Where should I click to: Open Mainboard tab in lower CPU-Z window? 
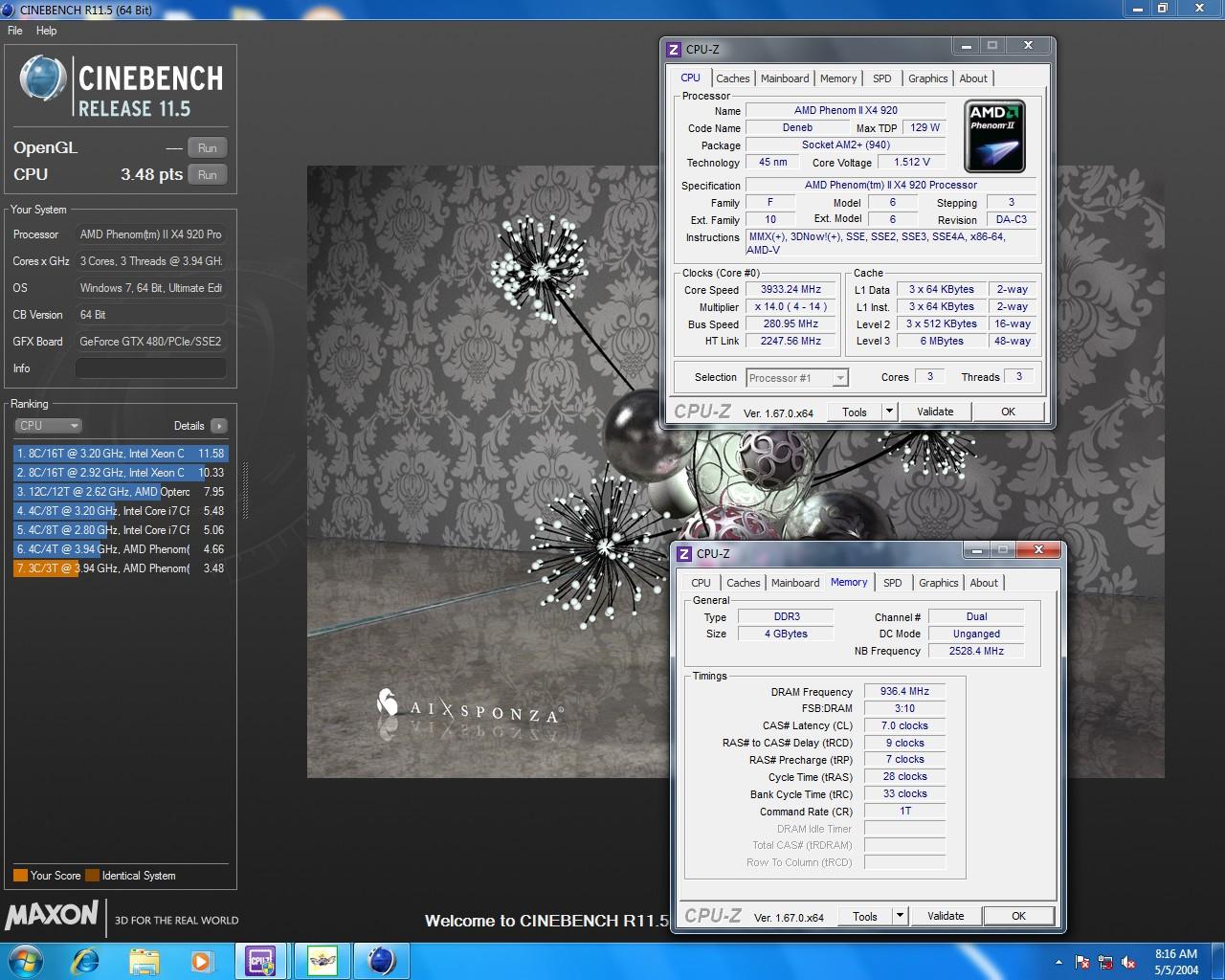click(795, 583)
